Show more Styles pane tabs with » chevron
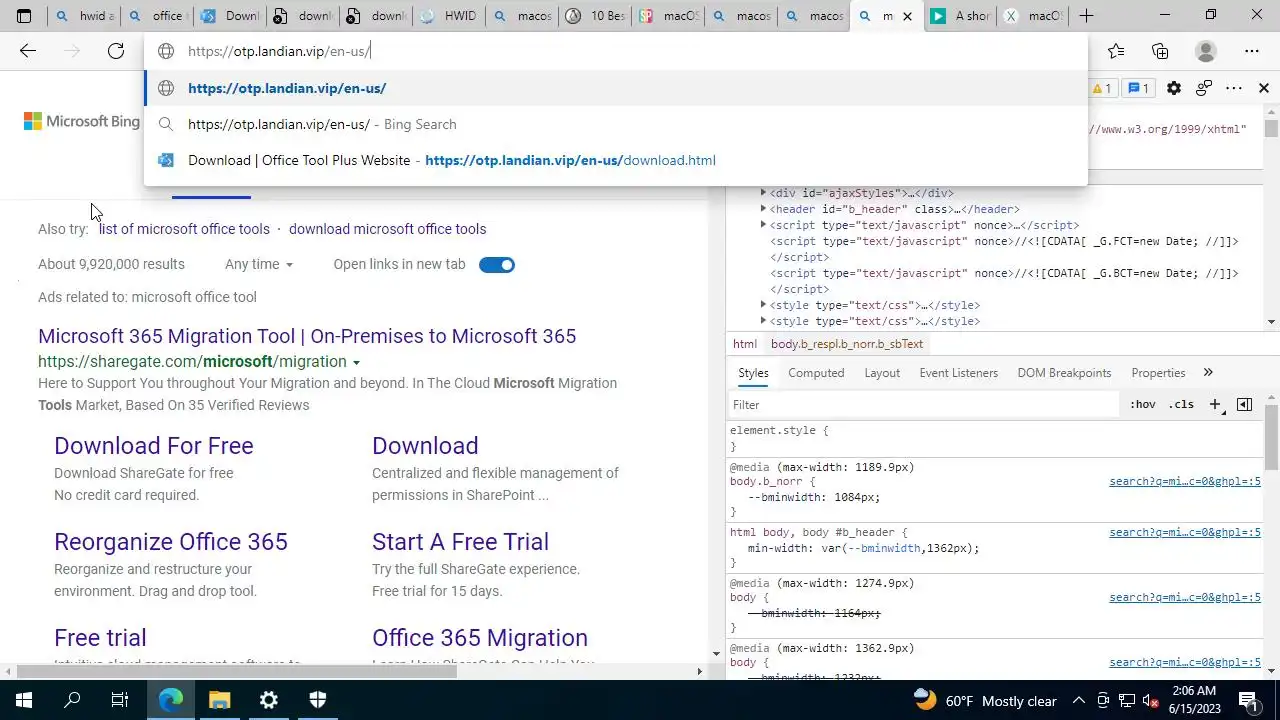This screenshot has width=1280, height=720. 1208,373
